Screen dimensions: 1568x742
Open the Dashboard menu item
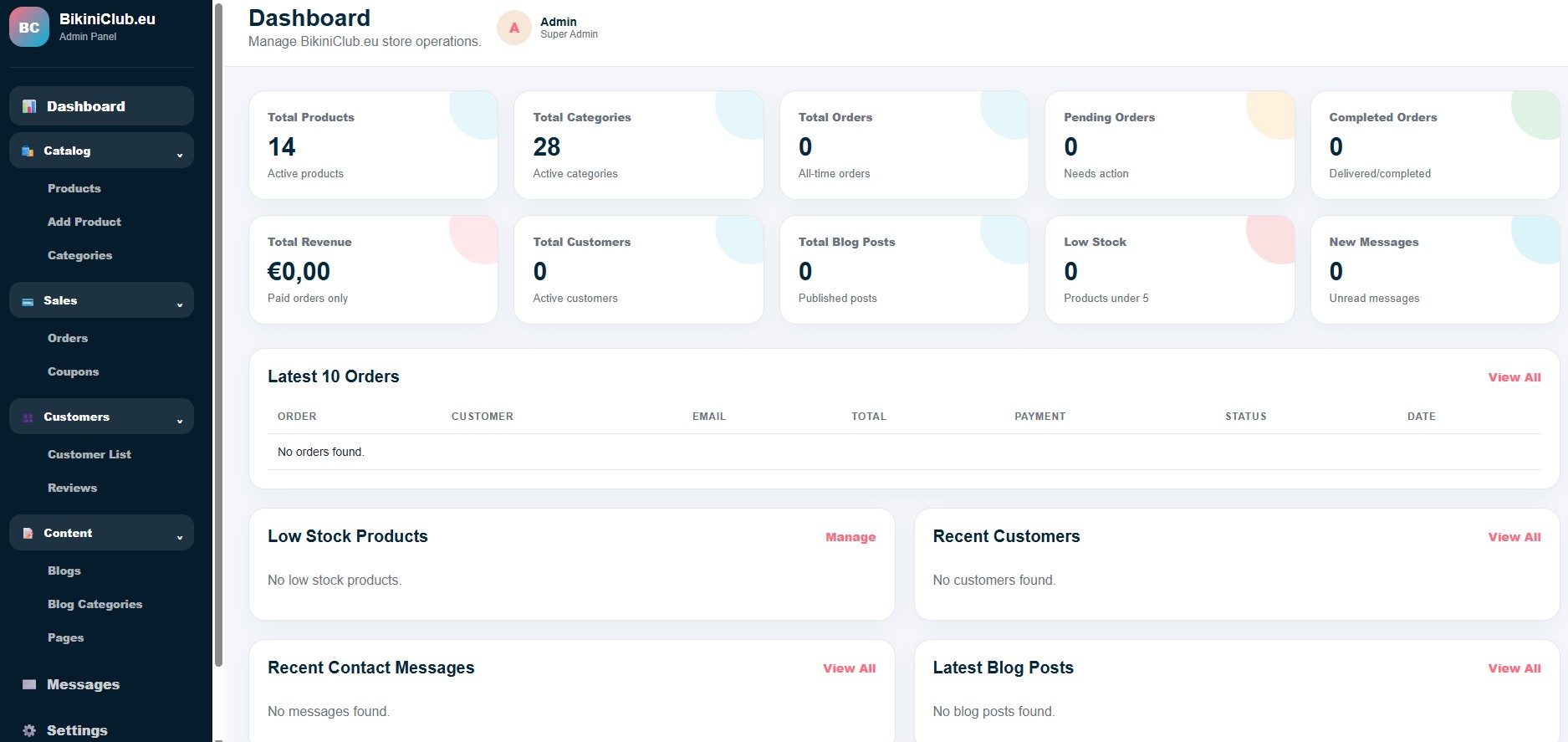pos(101,106)
